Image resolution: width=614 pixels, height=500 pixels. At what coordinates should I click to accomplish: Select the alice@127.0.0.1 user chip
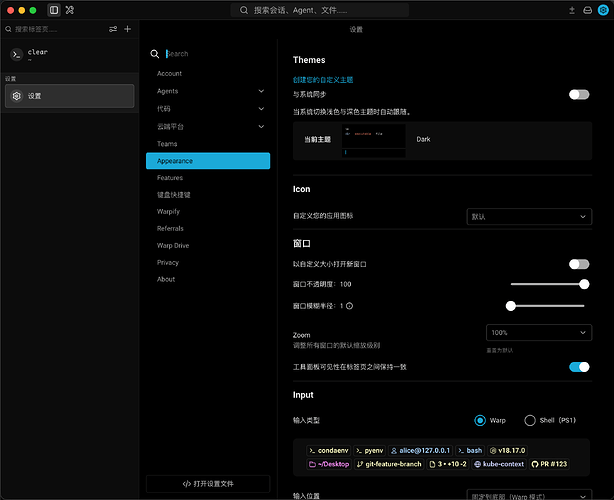click(x=421, y=451)
